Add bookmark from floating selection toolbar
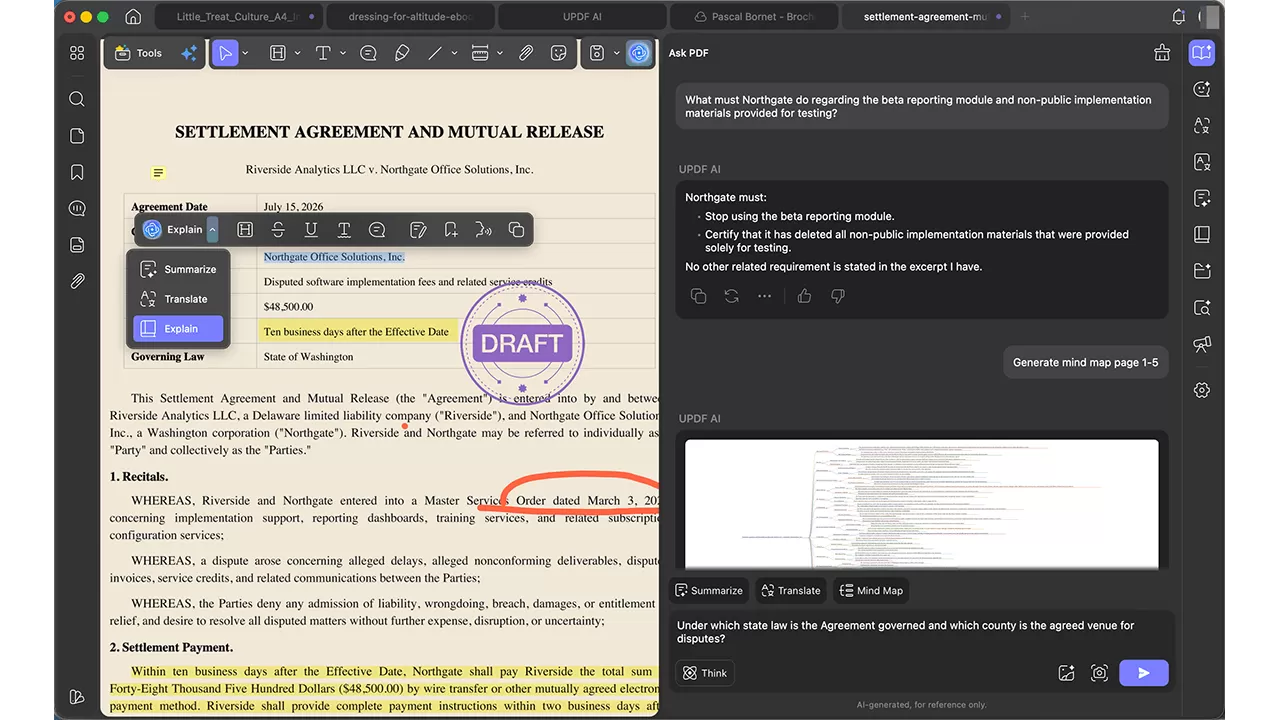The image size is (1280, 720). (x=451, y=230)
